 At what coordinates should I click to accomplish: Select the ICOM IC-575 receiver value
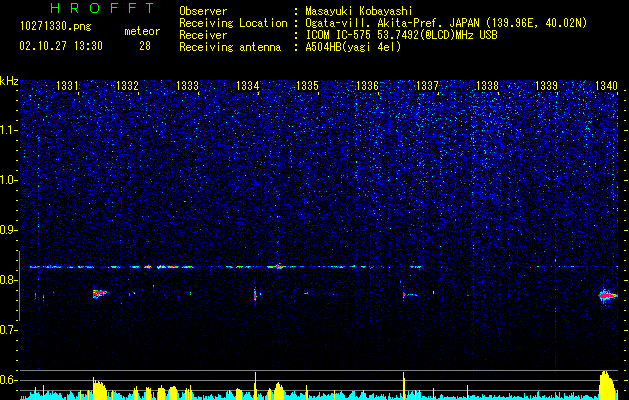point(401,35)
